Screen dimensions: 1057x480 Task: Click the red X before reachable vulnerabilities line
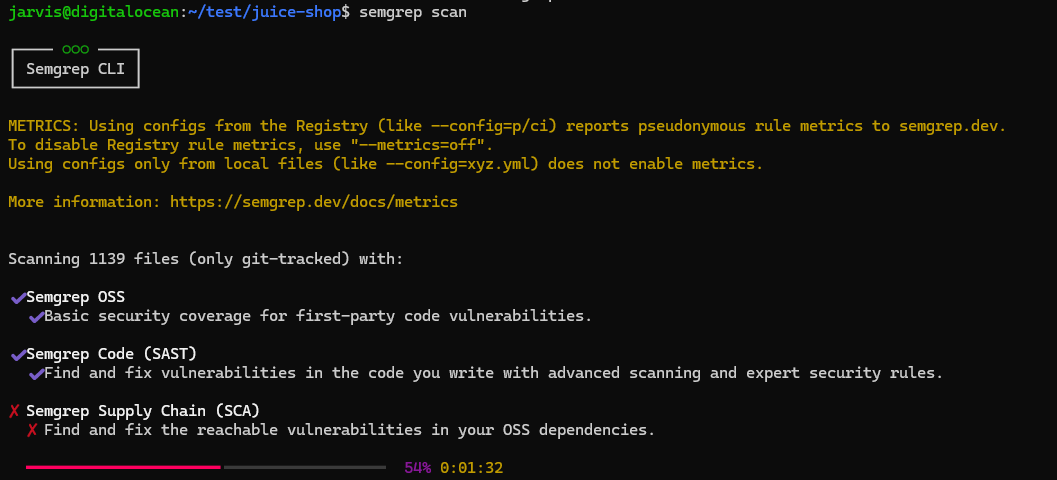[32, 430]
